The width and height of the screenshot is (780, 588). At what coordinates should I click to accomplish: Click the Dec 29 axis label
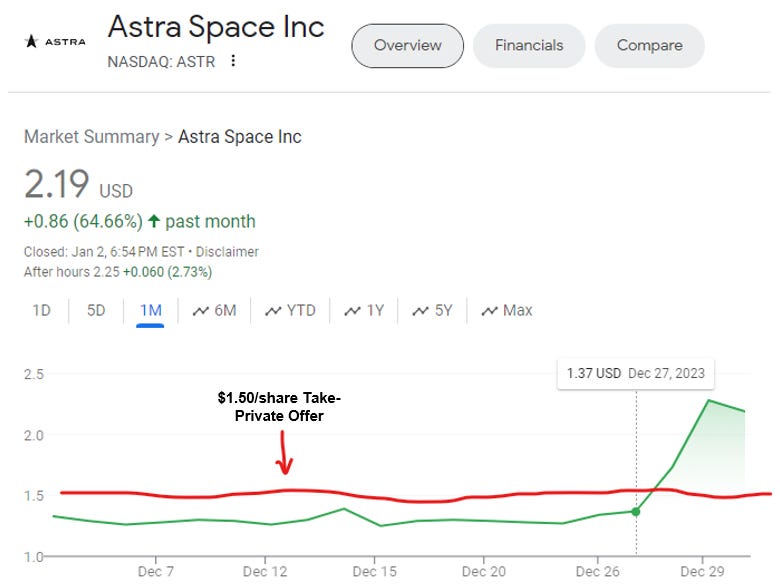coord(702,571)
